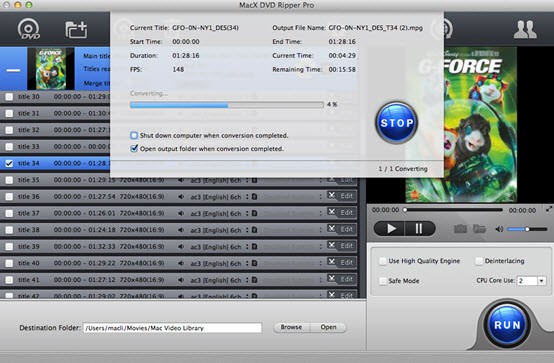Click the audio speaker icon on title 38
Viewport: 554px width, 363px height.
click(181, 230)
